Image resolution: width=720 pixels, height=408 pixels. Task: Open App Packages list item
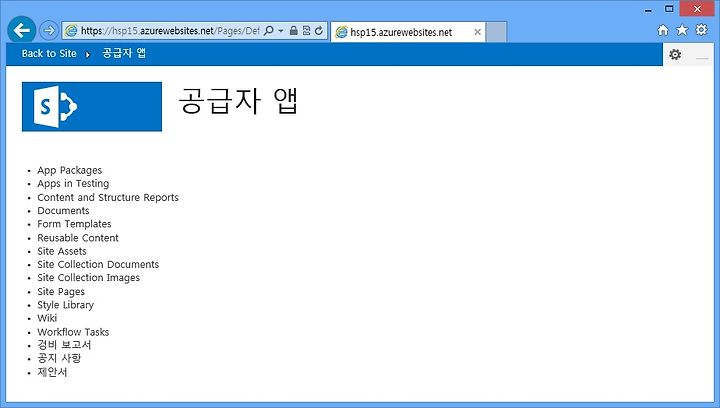point(70,170)
